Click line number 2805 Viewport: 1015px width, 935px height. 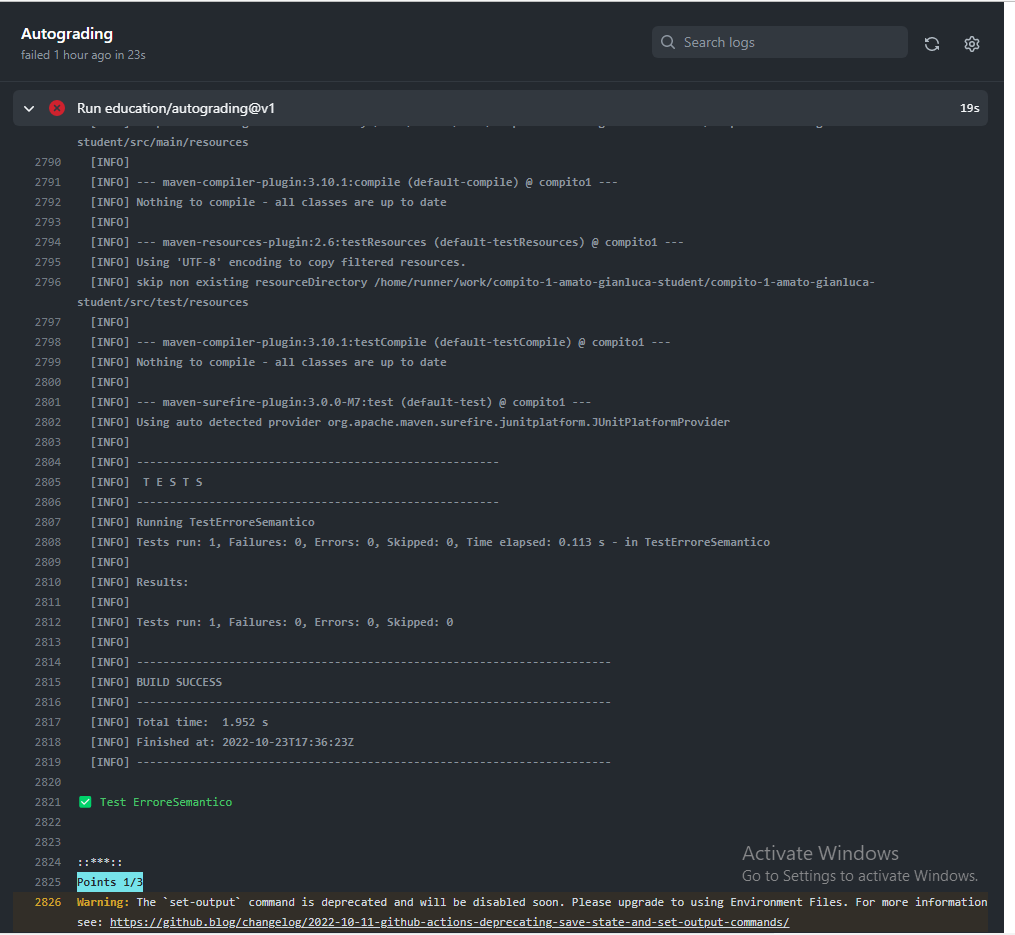coord(48,482)
